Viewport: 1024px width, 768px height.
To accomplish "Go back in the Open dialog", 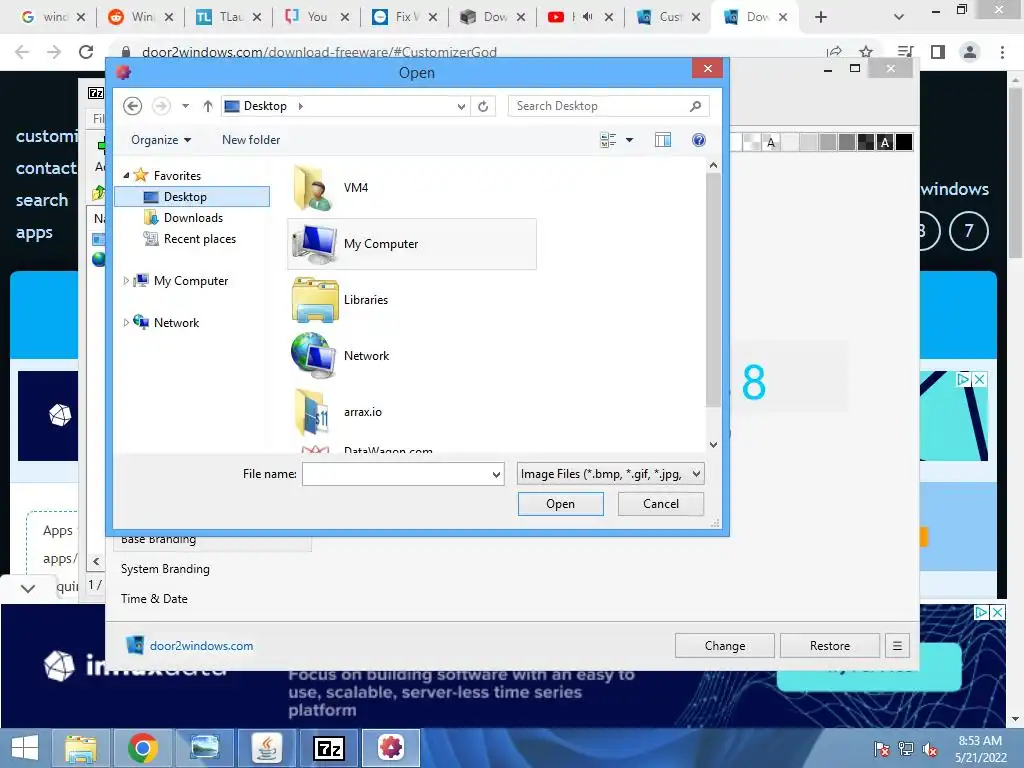I will tap(133, 106).
